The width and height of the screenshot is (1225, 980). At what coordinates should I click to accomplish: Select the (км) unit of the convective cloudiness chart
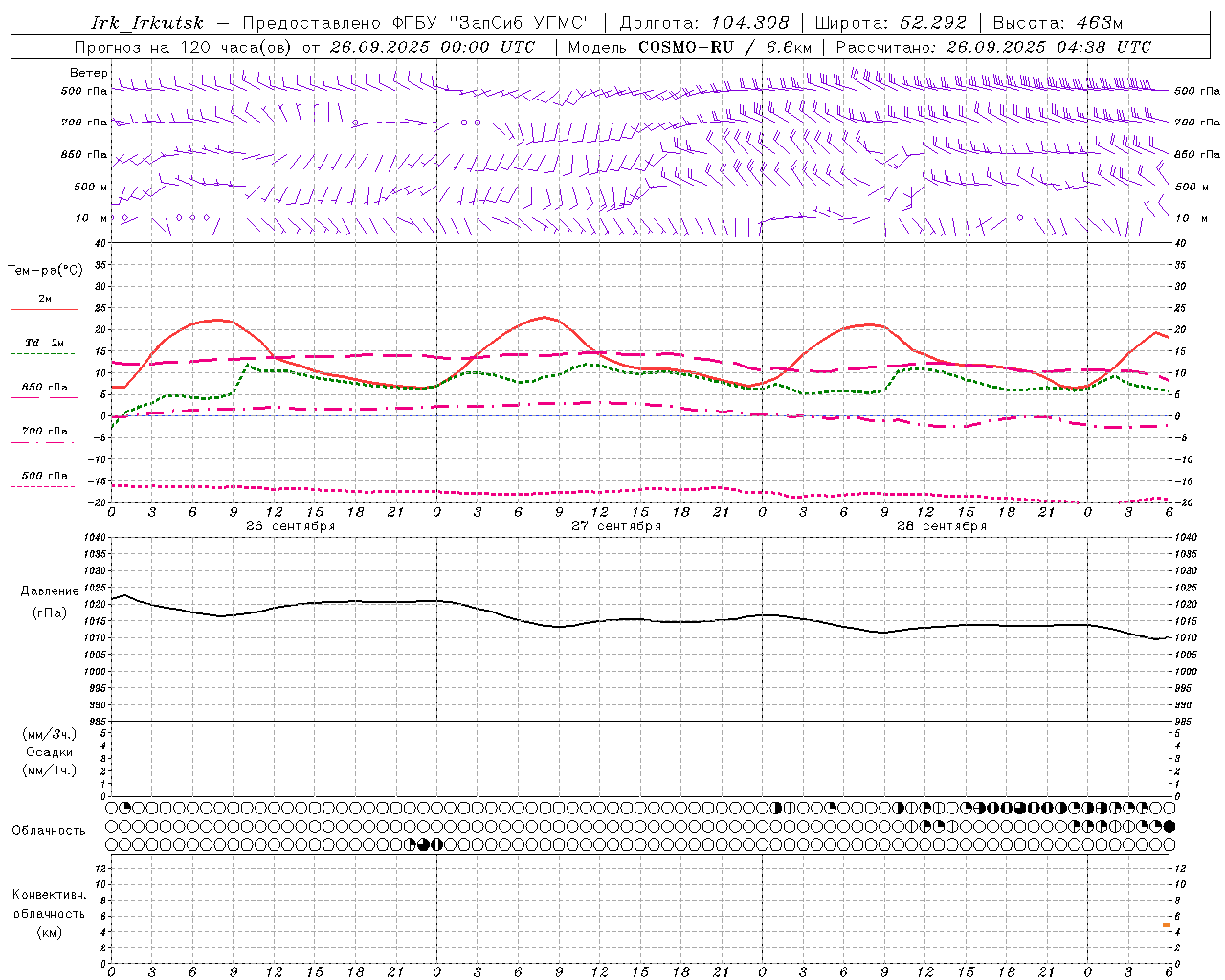[49, 932]
